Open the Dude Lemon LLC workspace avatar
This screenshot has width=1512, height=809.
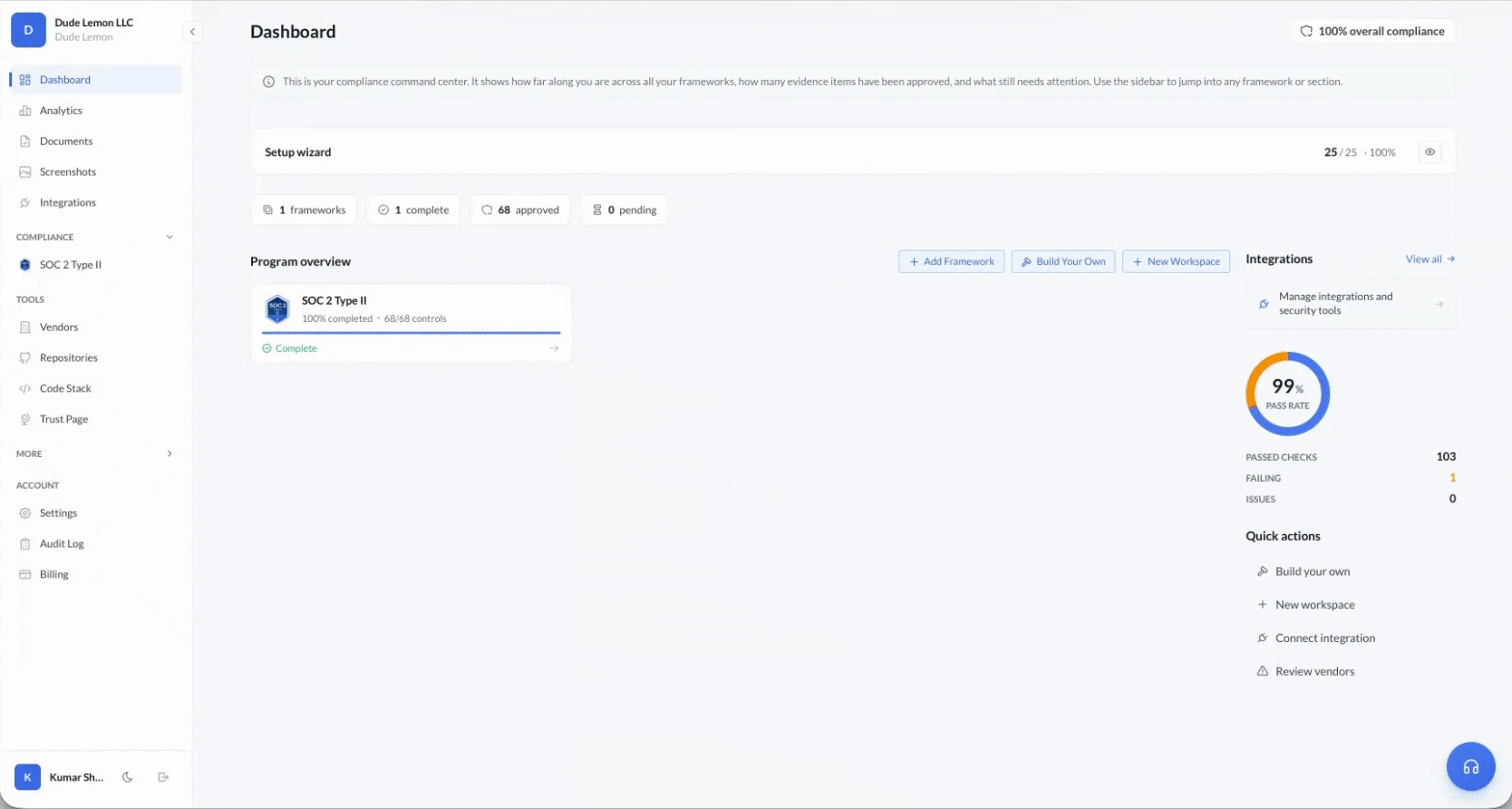click(28, 30)
